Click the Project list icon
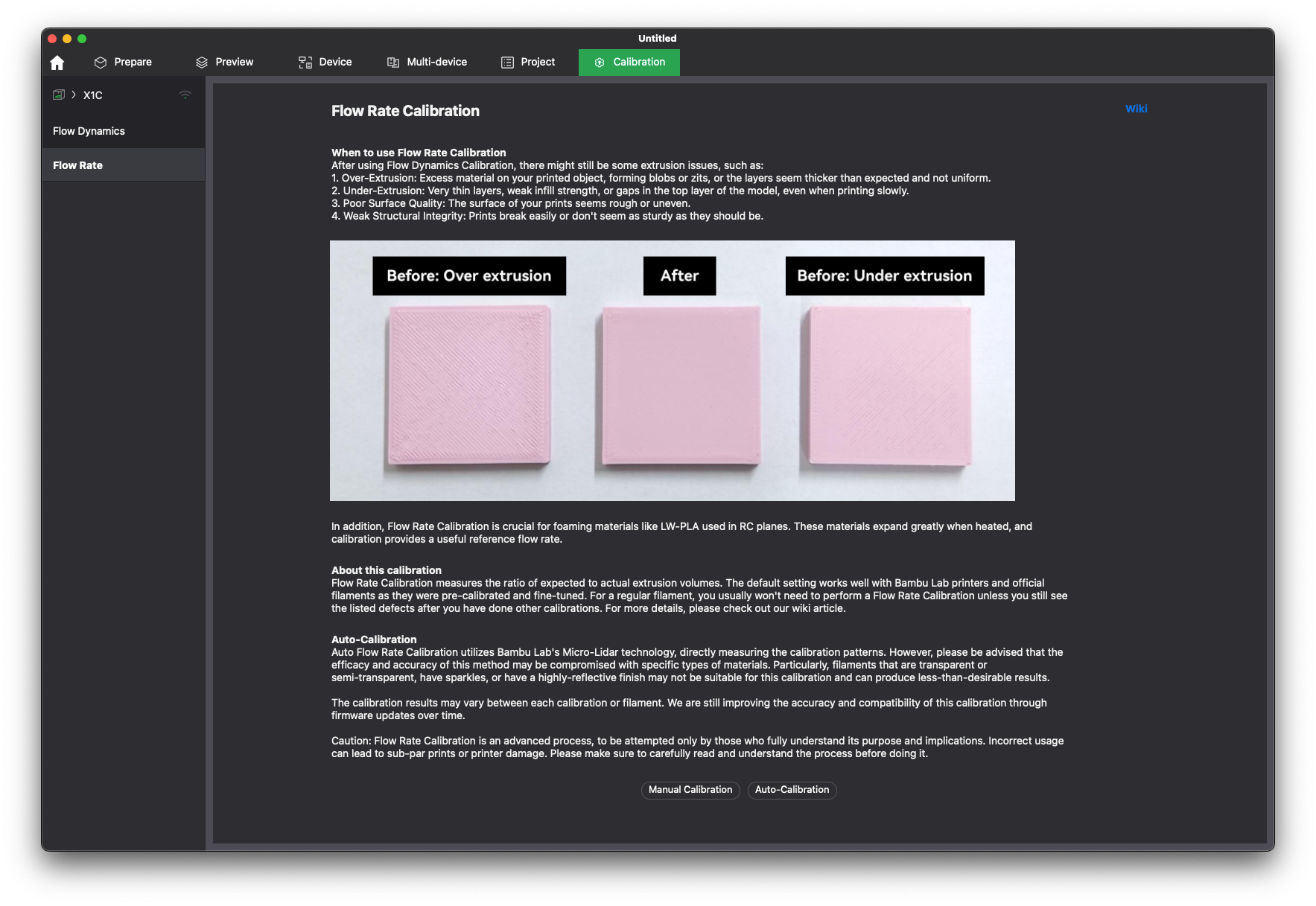This screenshot has height=906, width=1316. click(507, 63)
